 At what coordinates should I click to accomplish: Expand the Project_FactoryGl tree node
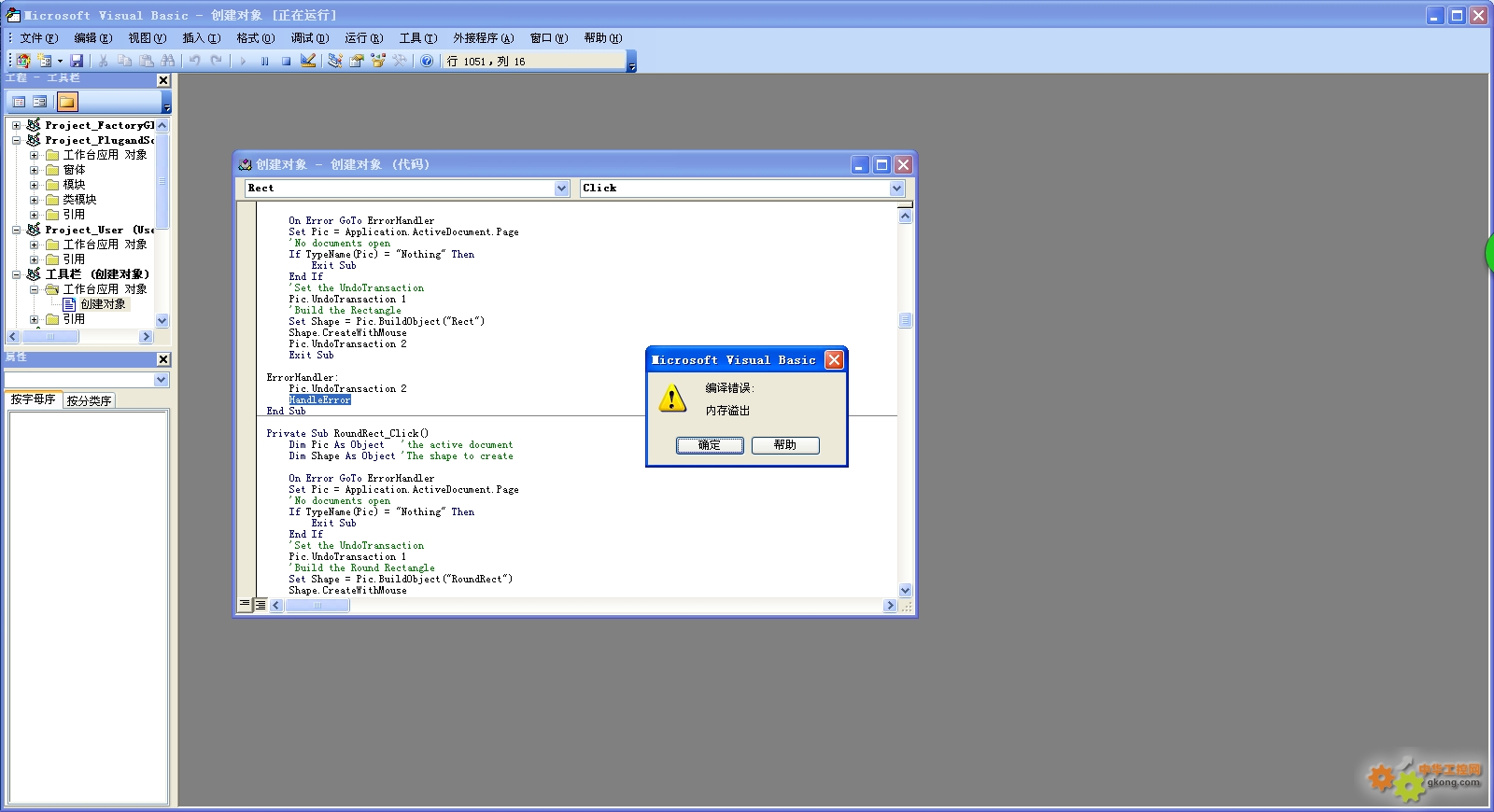(16, 125)
